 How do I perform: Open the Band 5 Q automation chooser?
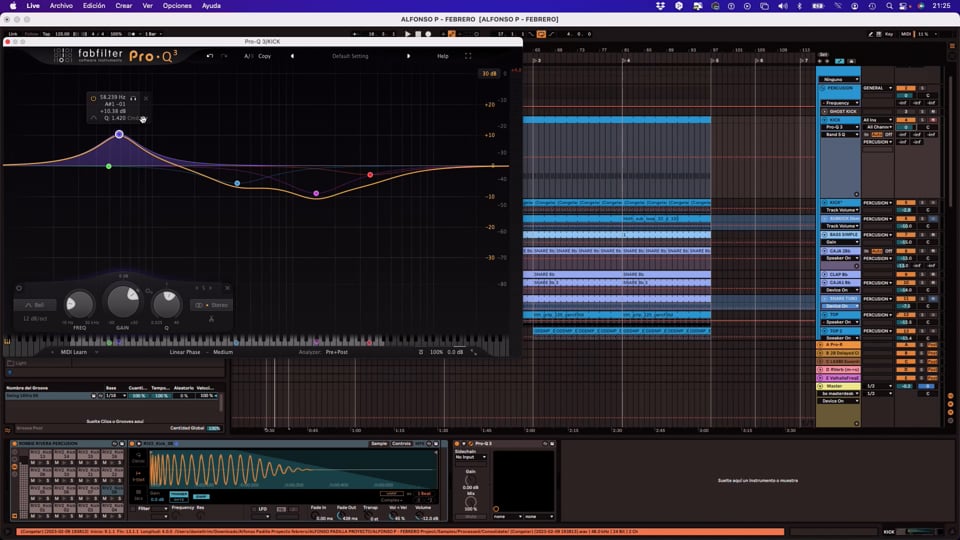pos(840,135)
